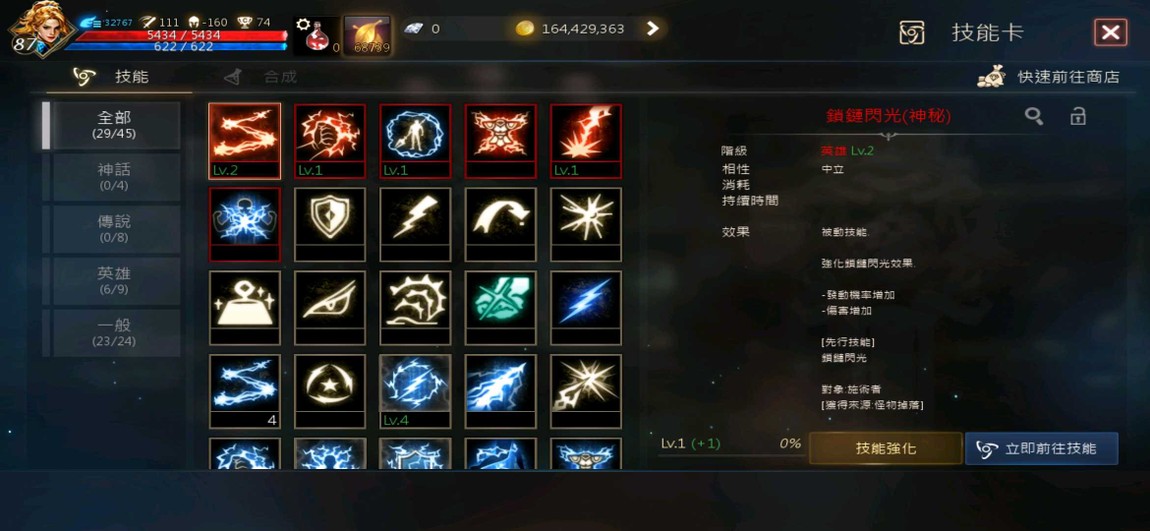The image size is (1150, 531).
Task: Open the red potion quick slot
Action: coord(317,36)
